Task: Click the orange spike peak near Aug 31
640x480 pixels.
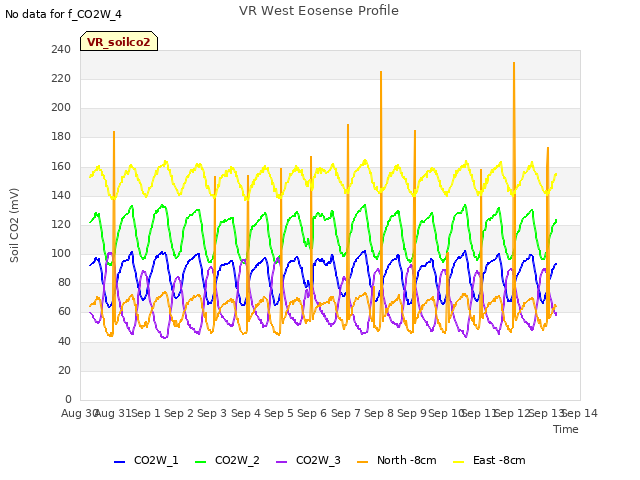Action: pyautogui.click(x=114, y=133)
